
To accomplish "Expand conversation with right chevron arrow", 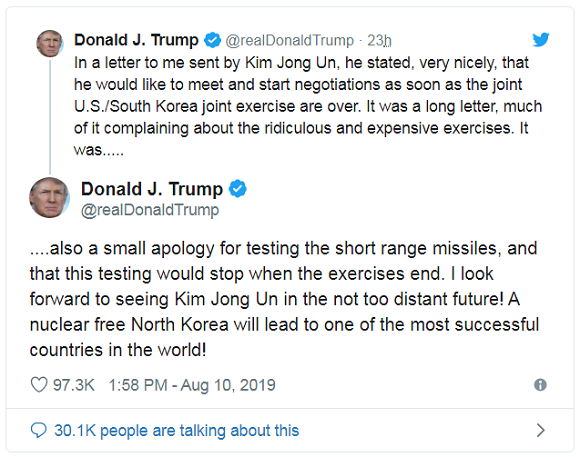I will coord(540,430).
